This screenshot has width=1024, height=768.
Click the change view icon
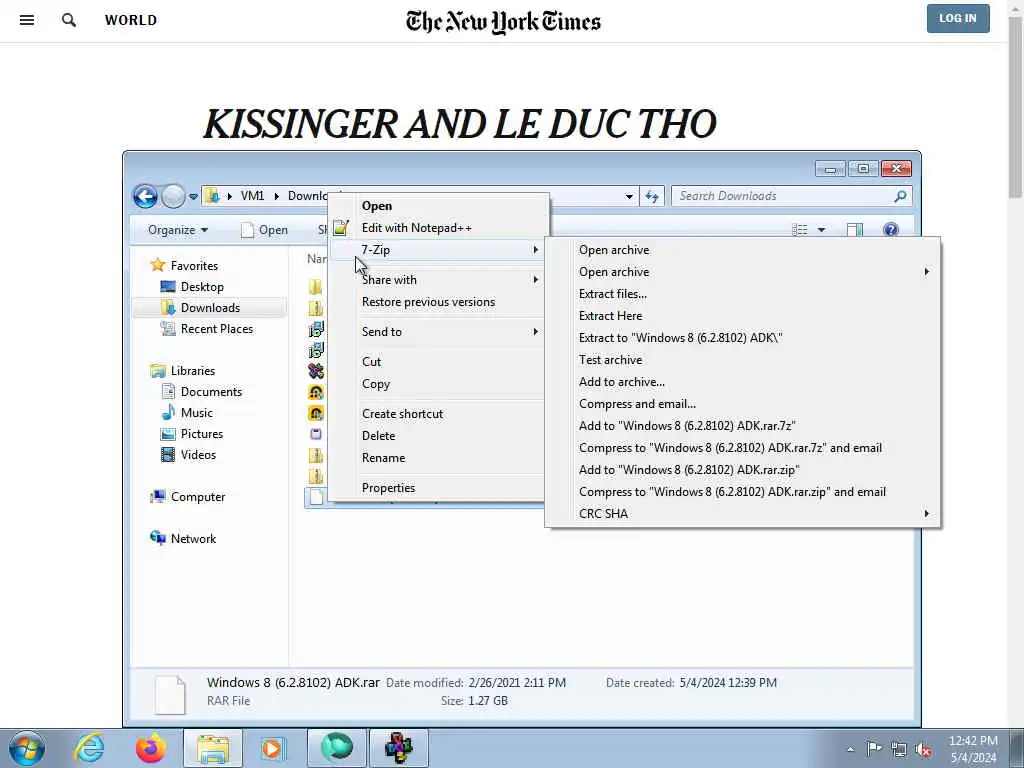pos(799,230)
